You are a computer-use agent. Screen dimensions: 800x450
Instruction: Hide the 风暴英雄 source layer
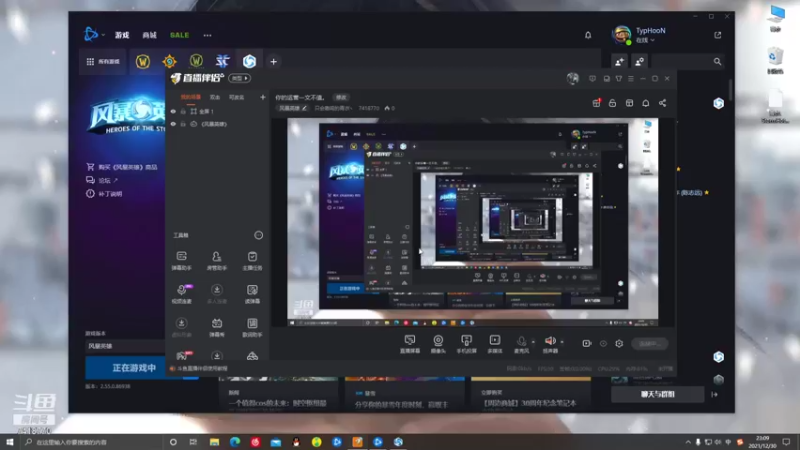tap(173, 124)
